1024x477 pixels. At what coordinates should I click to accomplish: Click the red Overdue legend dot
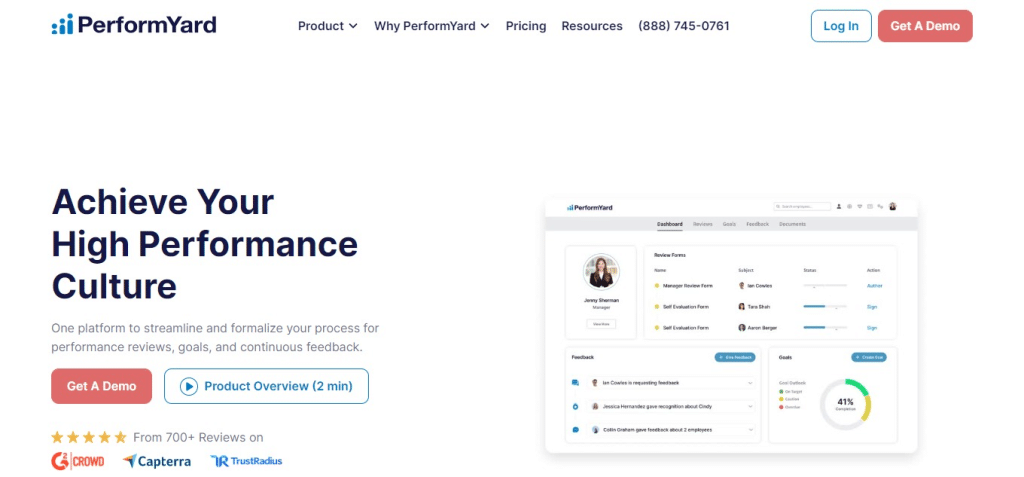coord(781,407)
